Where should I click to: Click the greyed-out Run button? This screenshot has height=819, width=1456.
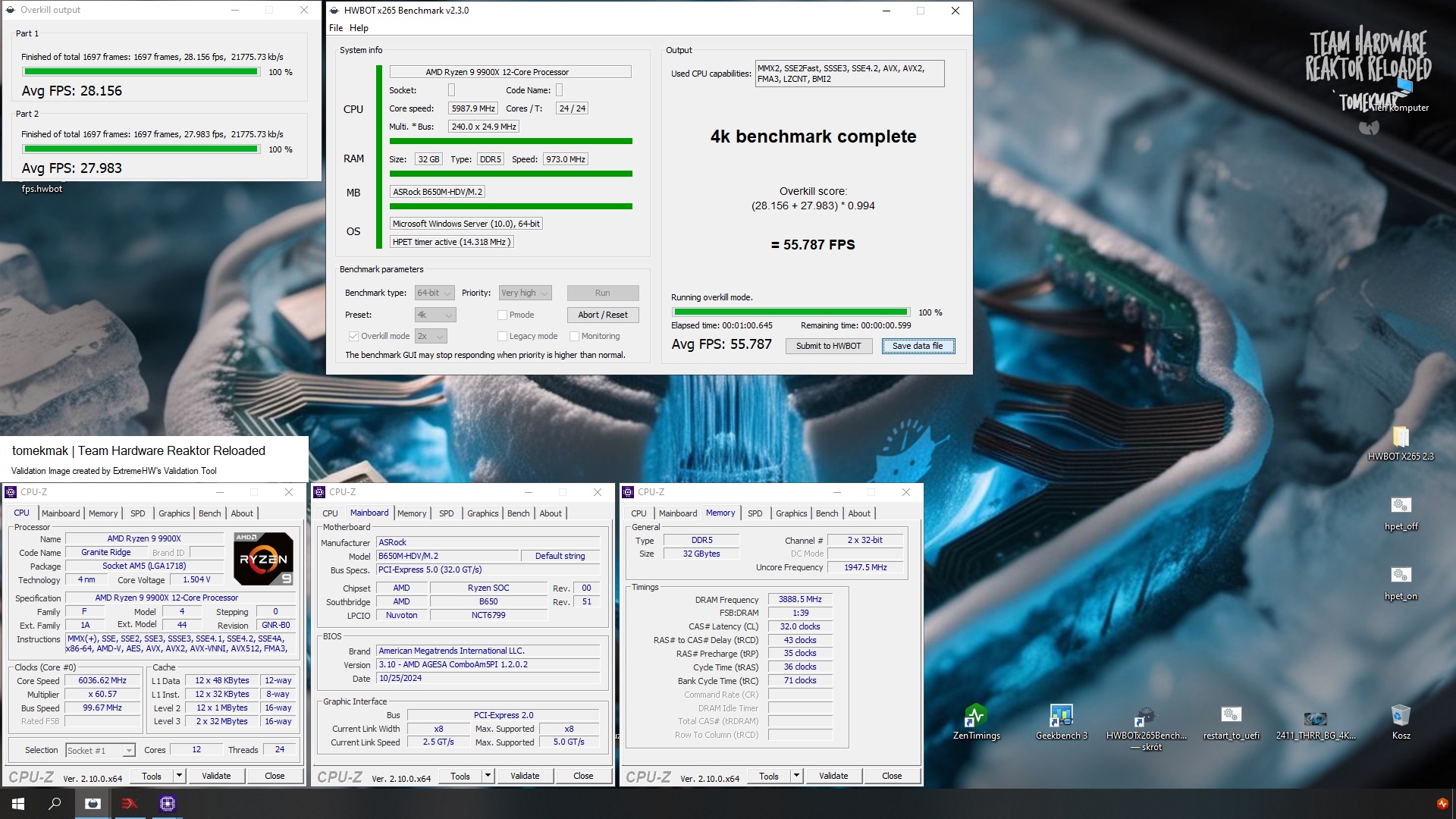pyautogui.click(x=603, y=293)
